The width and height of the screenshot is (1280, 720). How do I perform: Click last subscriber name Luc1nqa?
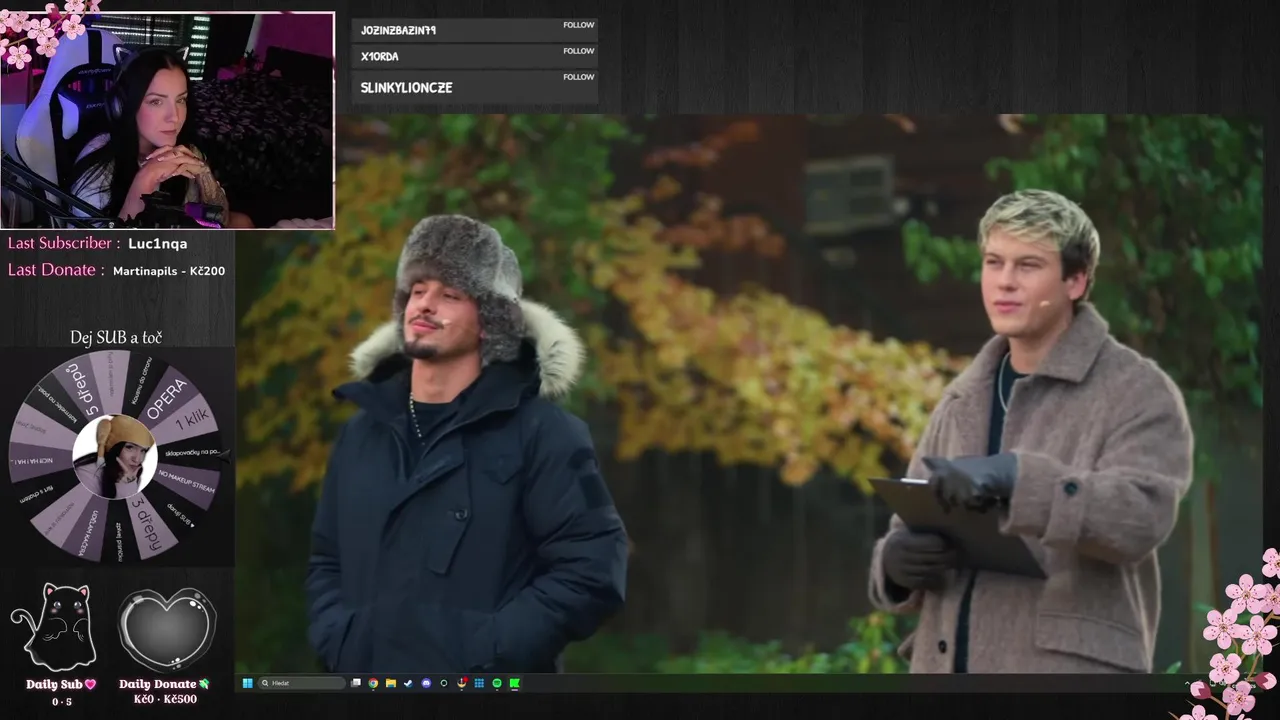[158, 243]
